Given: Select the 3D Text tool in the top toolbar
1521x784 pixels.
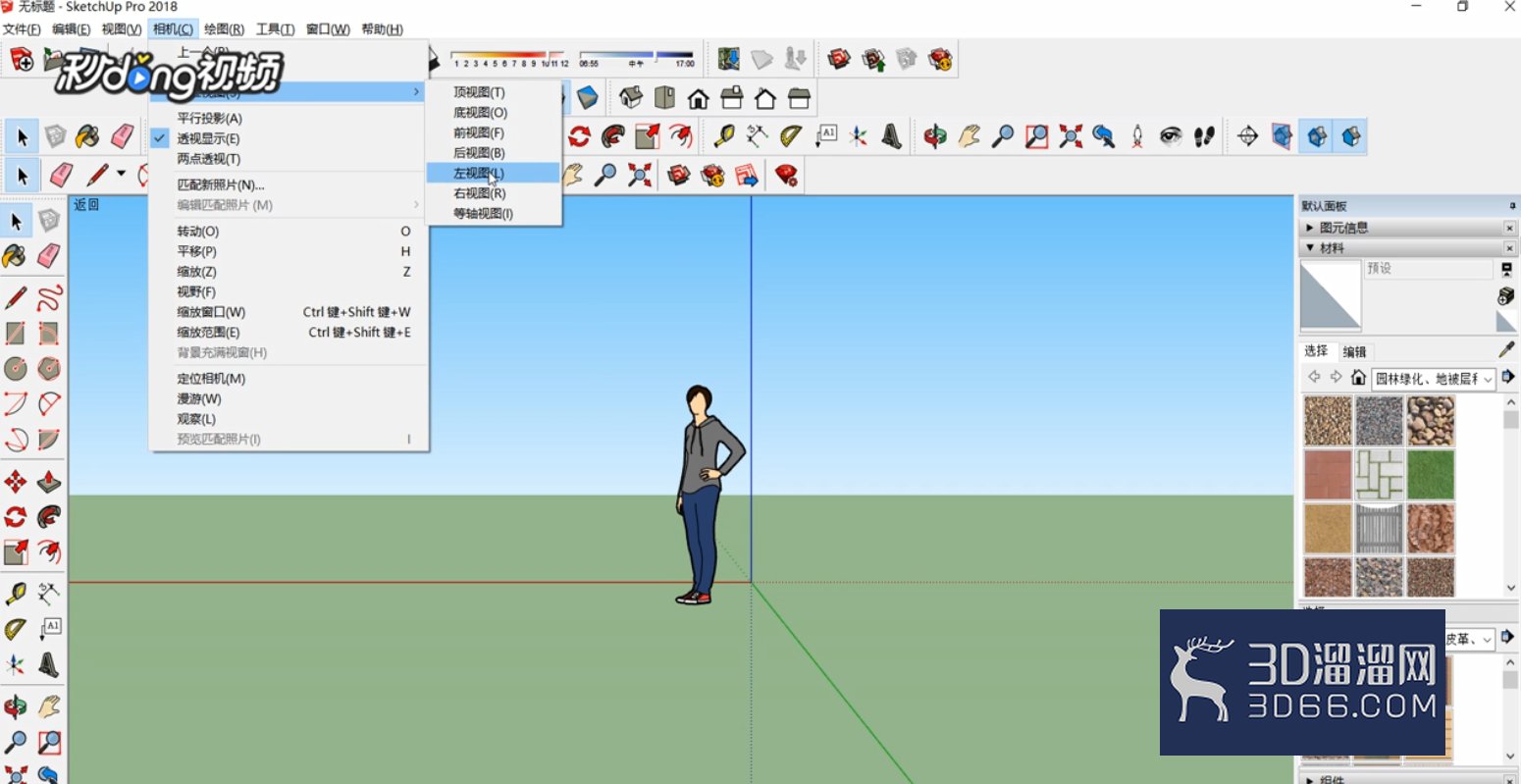Looking at the screenshot, I should pyautogui.click(x=891, y=136).
